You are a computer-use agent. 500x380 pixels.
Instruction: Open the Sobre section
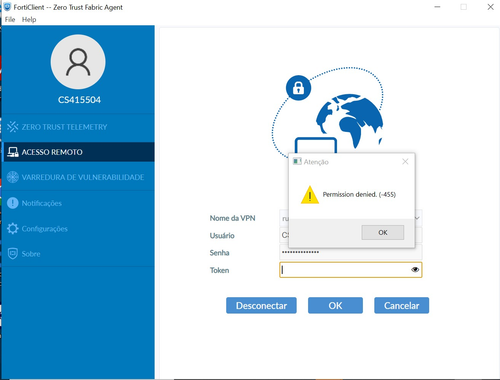pos(78,254)
